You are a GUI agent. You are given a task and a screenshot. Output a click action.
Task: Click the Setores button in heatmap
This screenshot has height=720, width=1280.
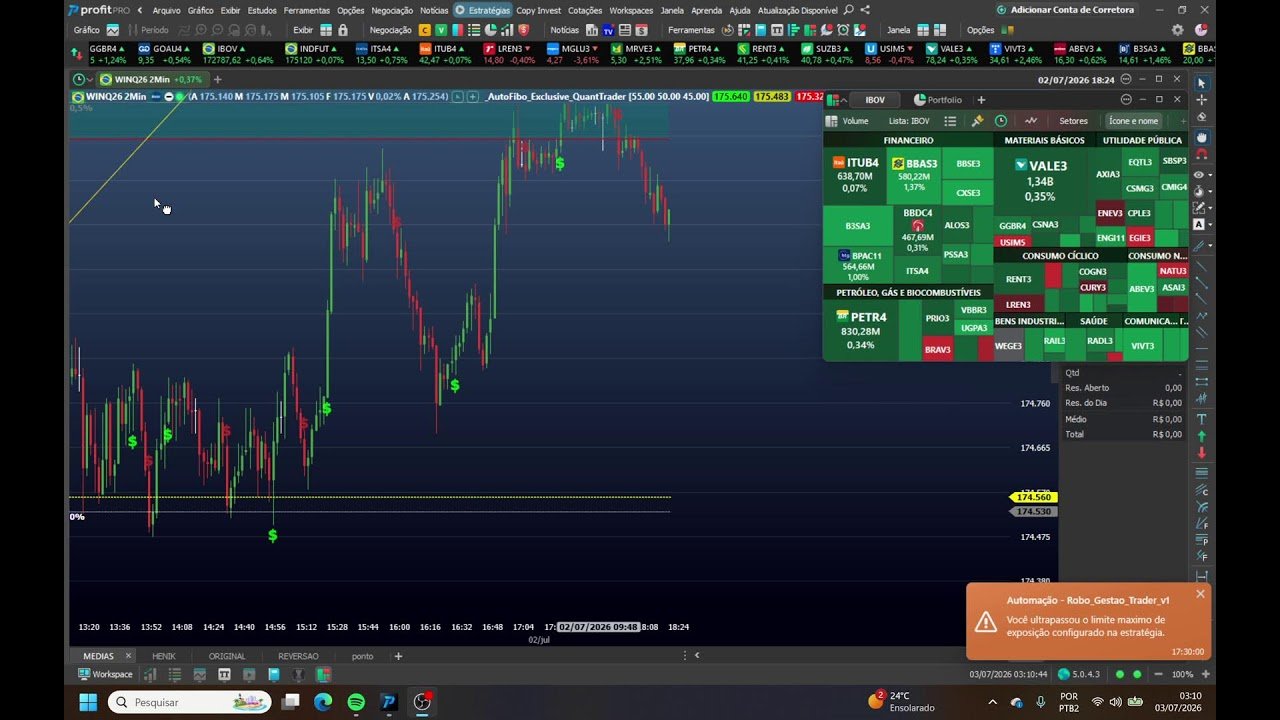(1073, 121)
